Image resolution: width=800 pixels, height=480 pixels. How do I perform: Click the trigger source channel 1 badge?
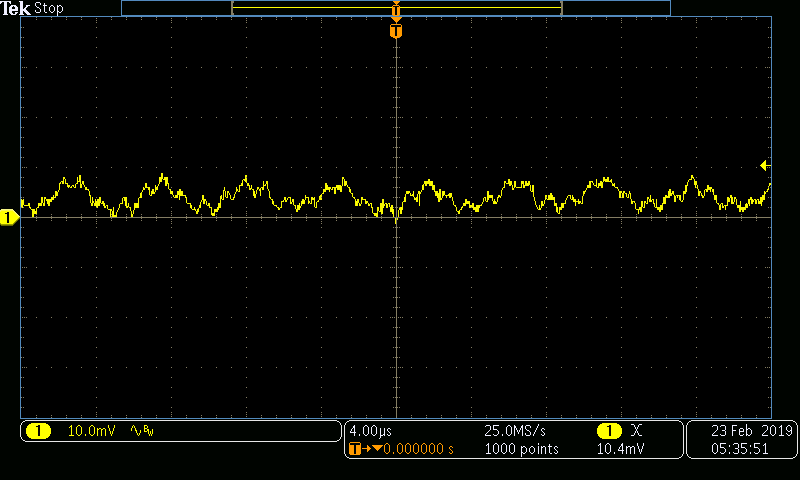click(609, 431)
